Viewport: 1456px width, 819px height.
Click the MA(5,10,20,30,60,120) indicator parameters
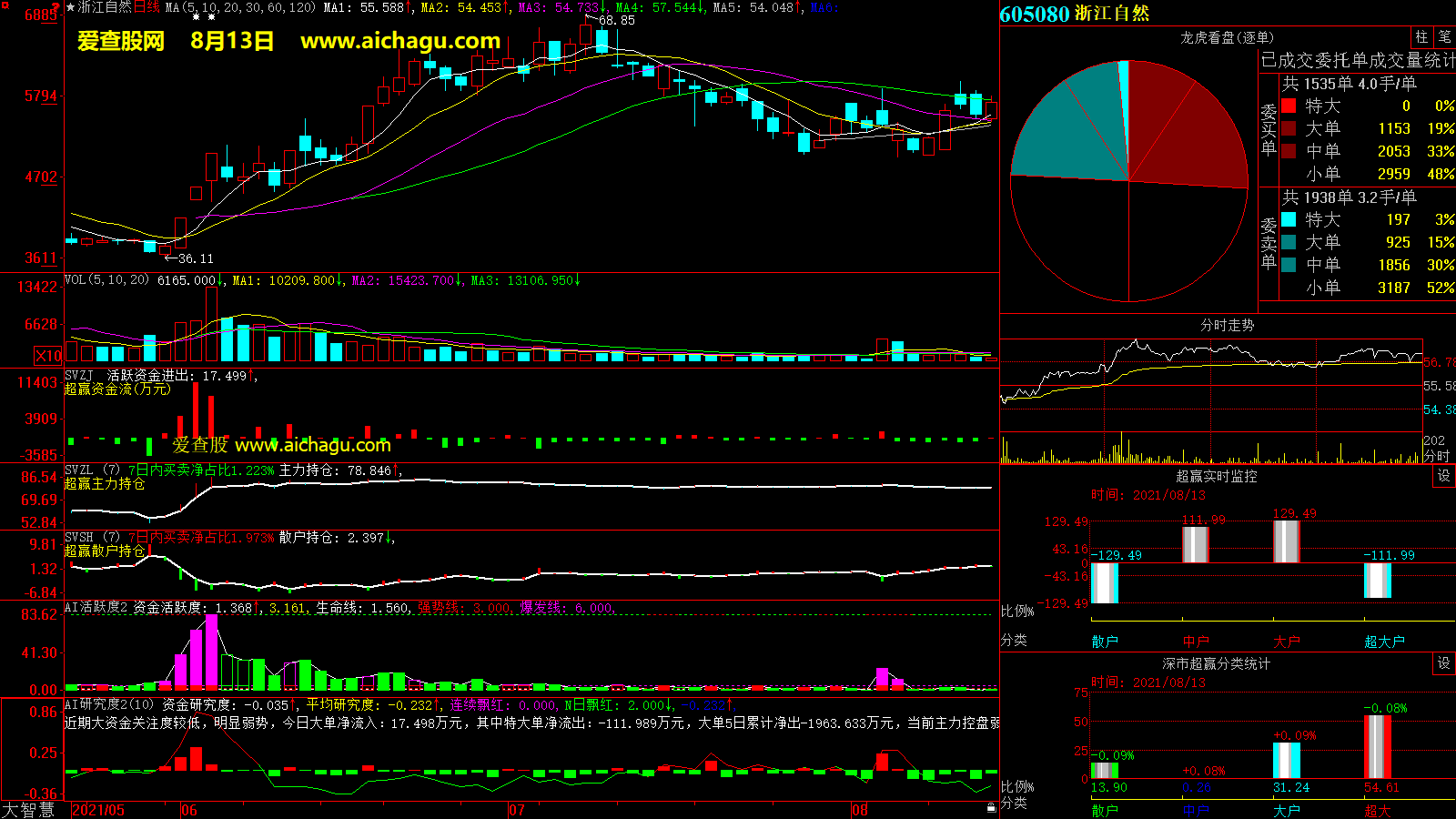[240, 7]
